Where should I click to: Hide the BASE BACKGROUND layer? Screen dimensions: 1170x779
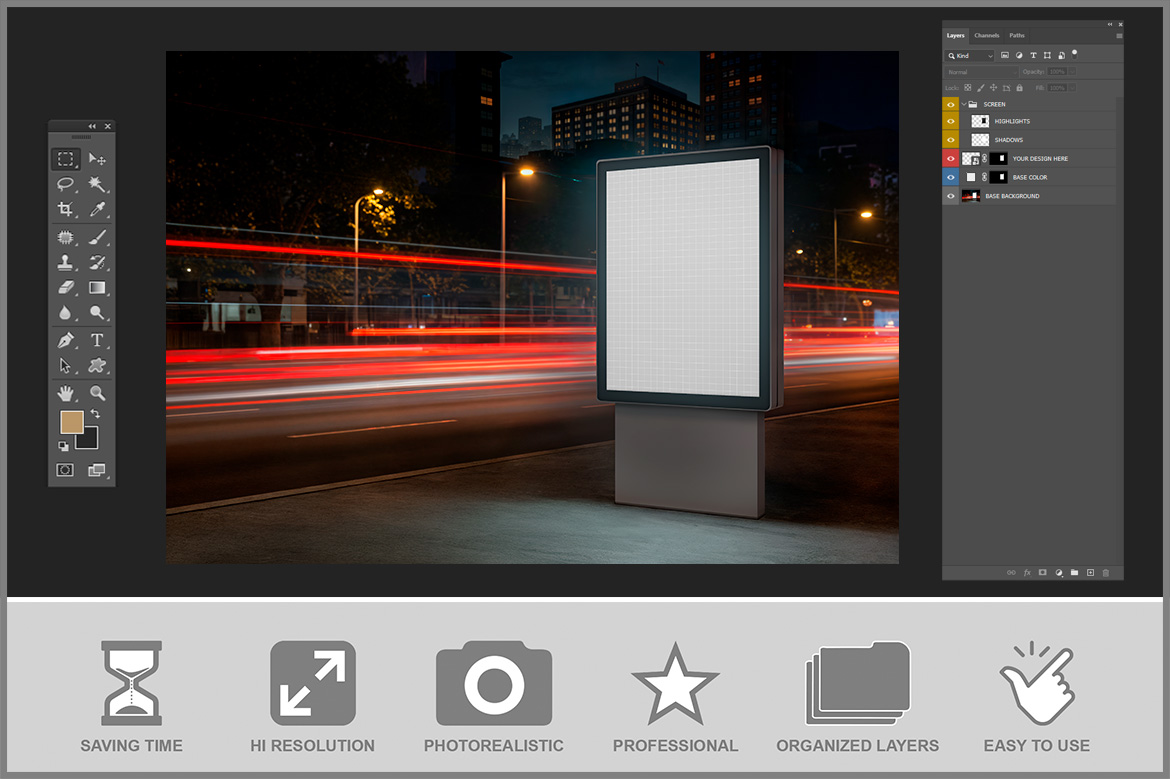pos(950,196)
